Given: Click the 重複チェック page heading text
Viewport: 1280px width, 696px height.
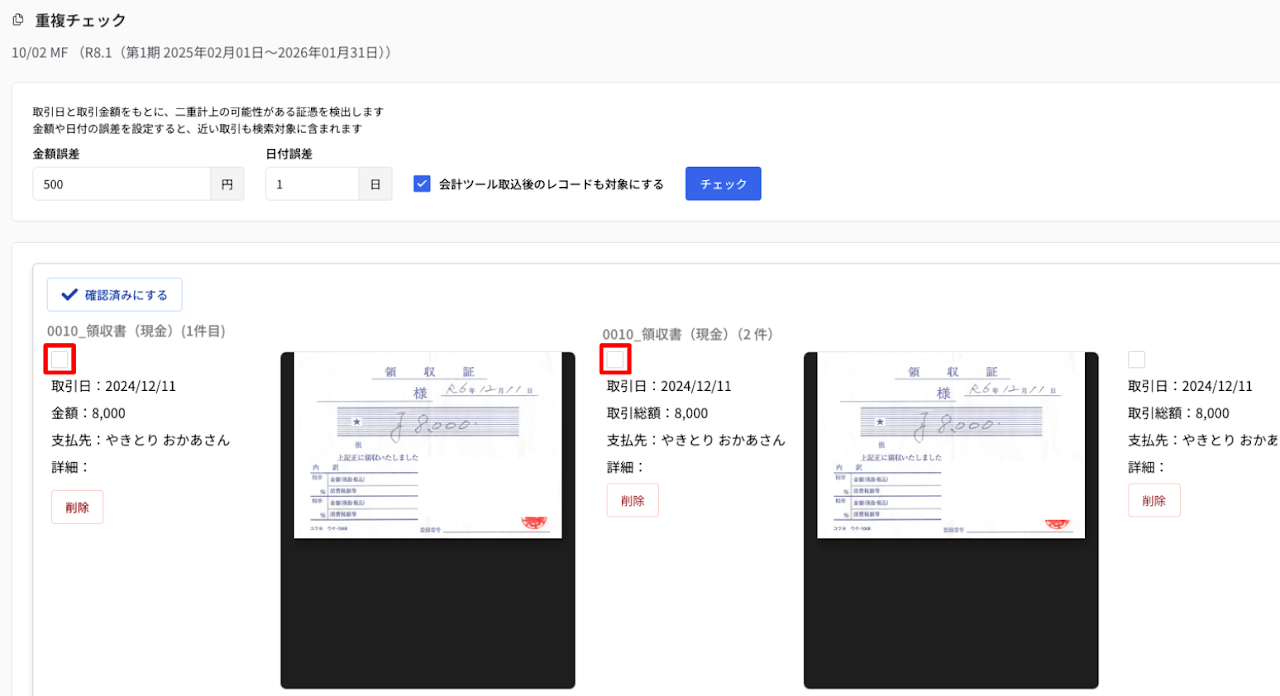Looking at the screenshot, I should (x=81, y=20).
